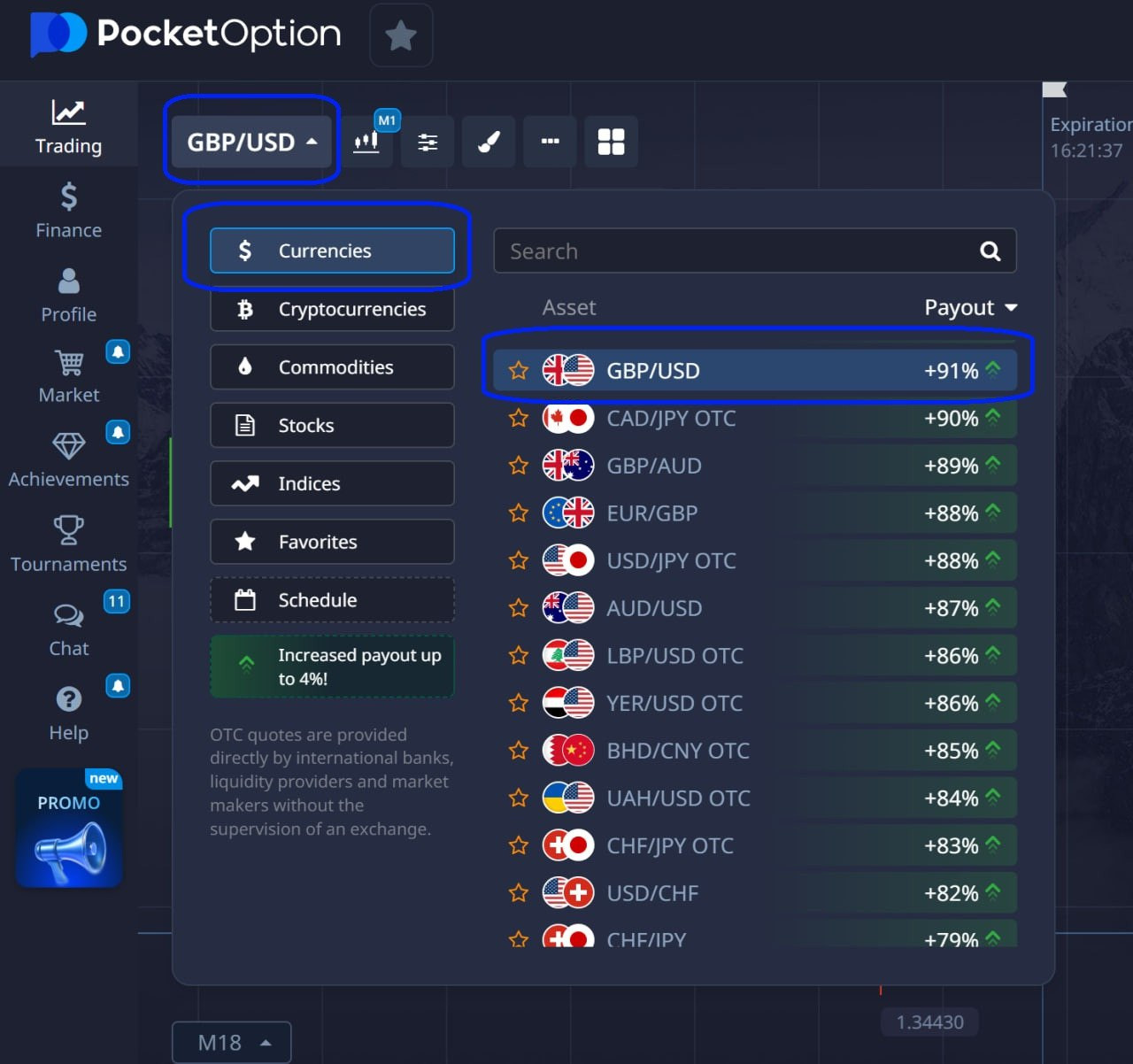Select CAD/JPY OTC from asset list
1133x1064 pixels.
pos(755,418)
